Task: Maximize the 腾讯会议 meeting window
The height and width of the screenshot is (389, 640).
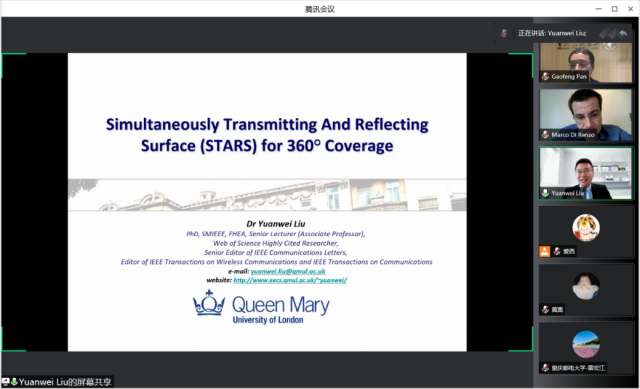Action: point(614,9)
